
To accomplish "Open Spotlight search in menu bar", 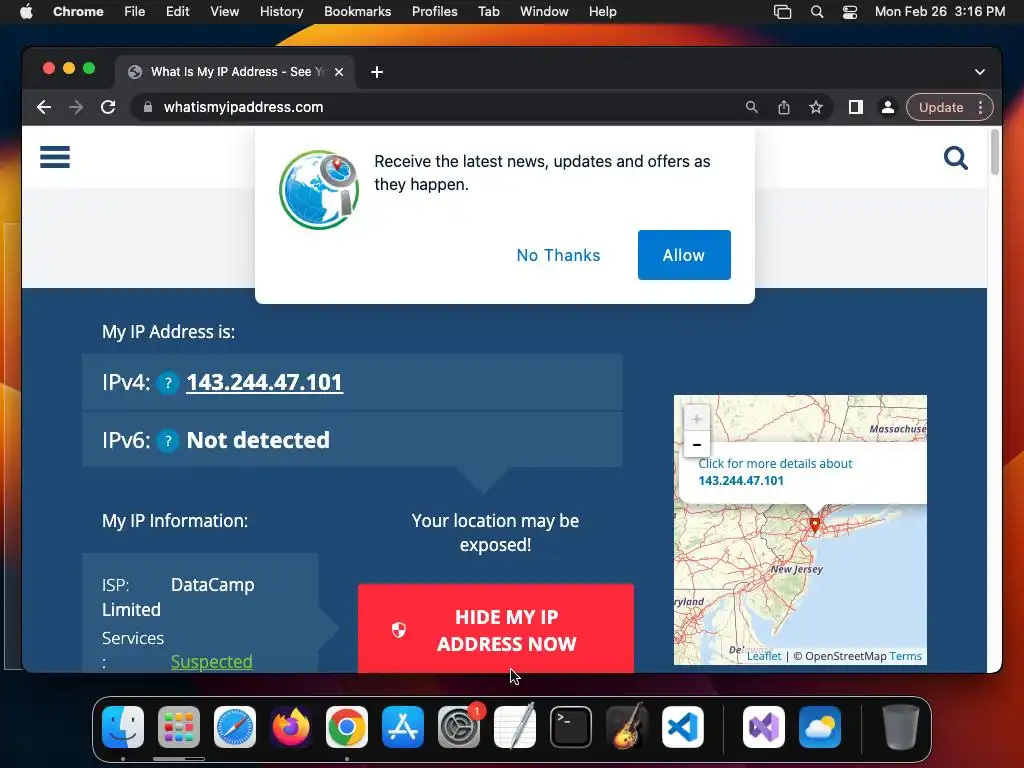I will click(816, 12).
